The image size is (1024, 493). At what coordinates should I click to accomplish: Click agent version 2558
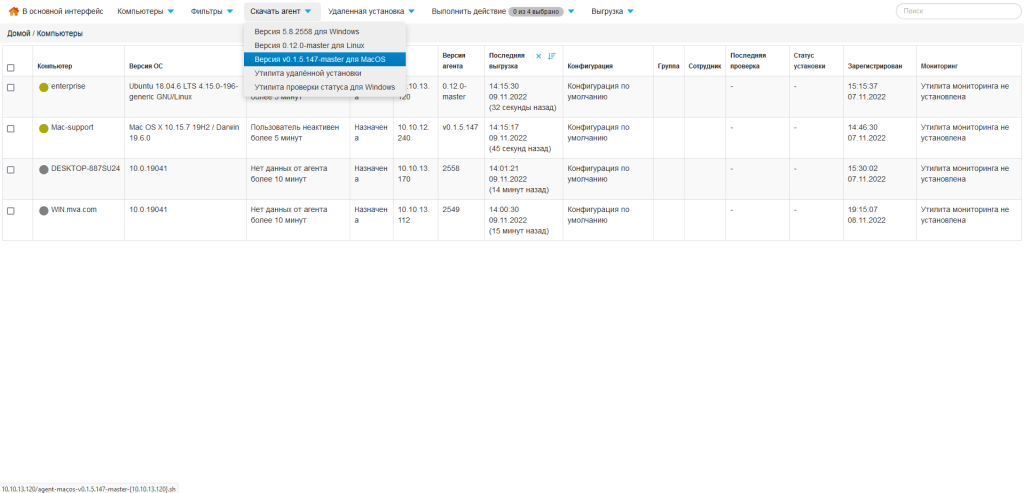(x=451, y=168)
